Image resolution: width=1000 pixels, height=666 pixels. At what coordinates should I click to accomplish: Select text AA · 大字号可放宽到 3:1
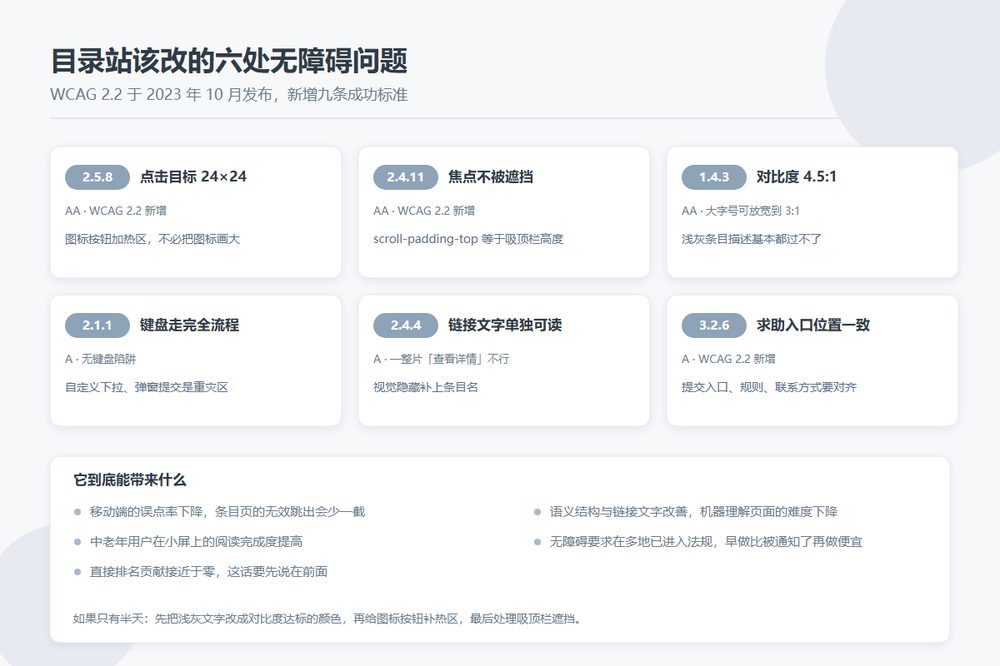(x=740, y=211)
